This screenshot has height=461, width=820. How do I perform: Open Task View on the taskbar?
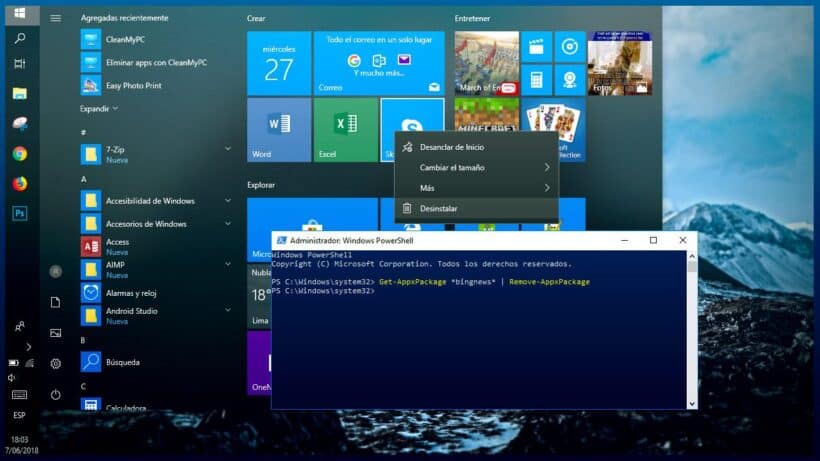click(20, 64)
